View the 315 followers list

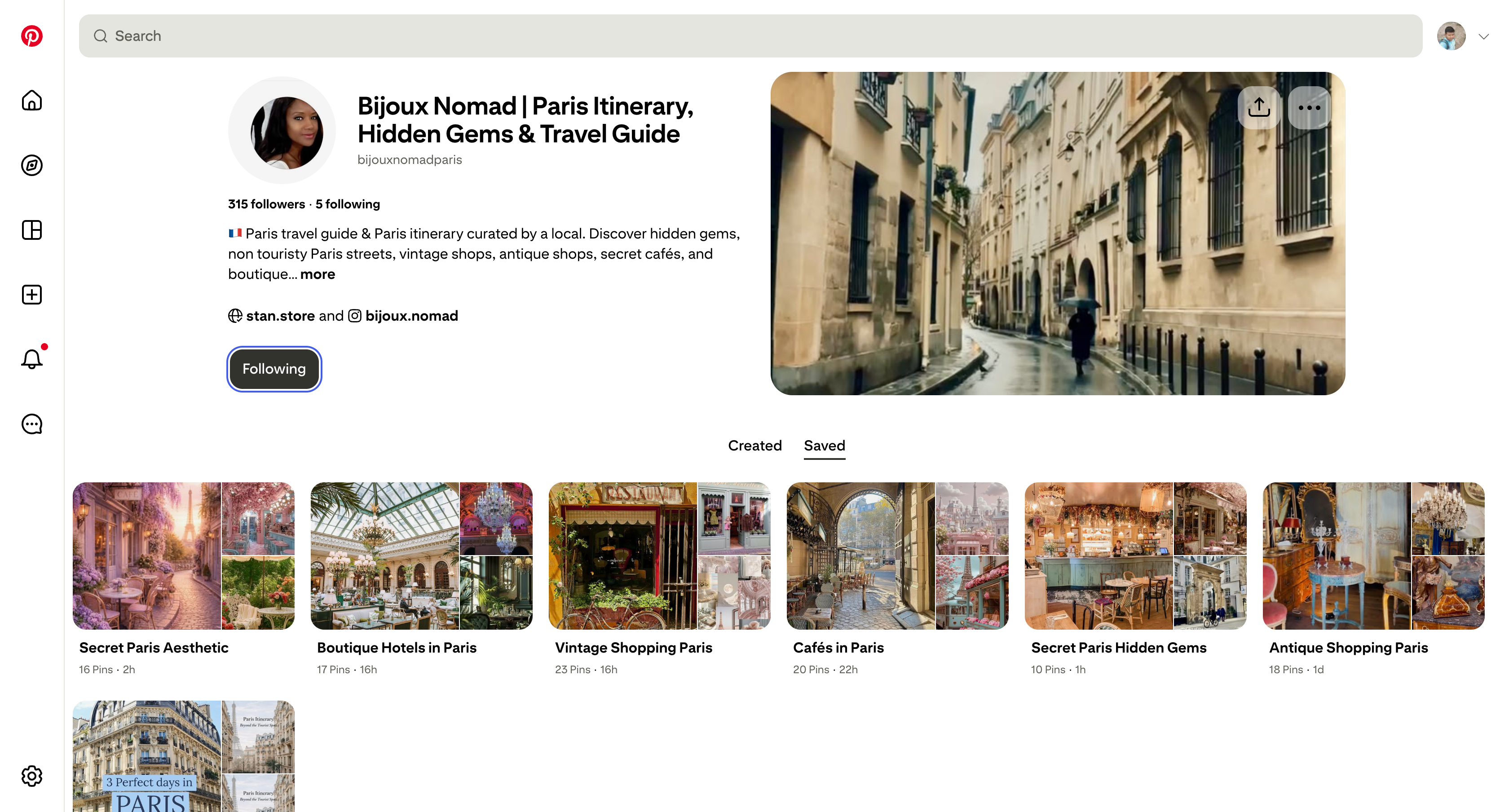point(266,204)
